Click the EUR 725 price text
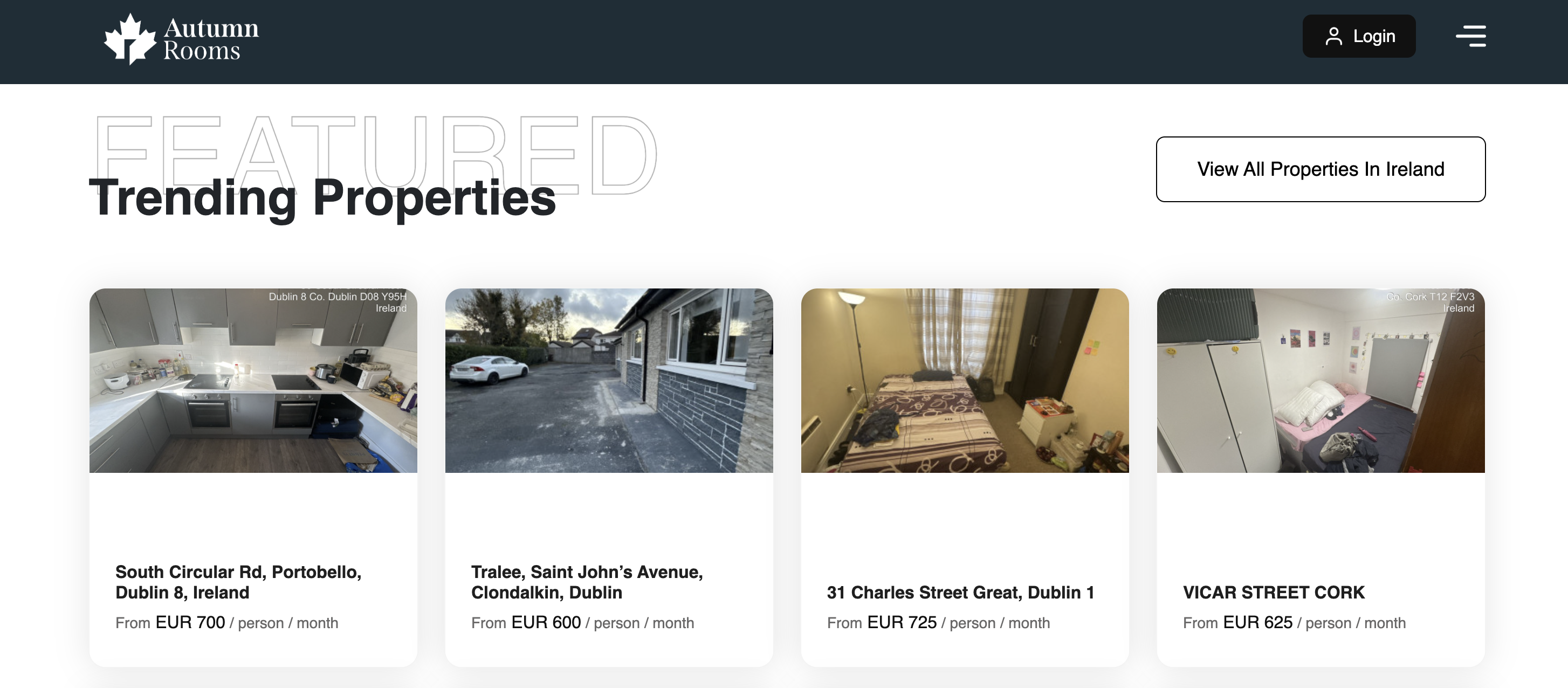The width and height of the screenshot is (1568, 688). point(902,622)
